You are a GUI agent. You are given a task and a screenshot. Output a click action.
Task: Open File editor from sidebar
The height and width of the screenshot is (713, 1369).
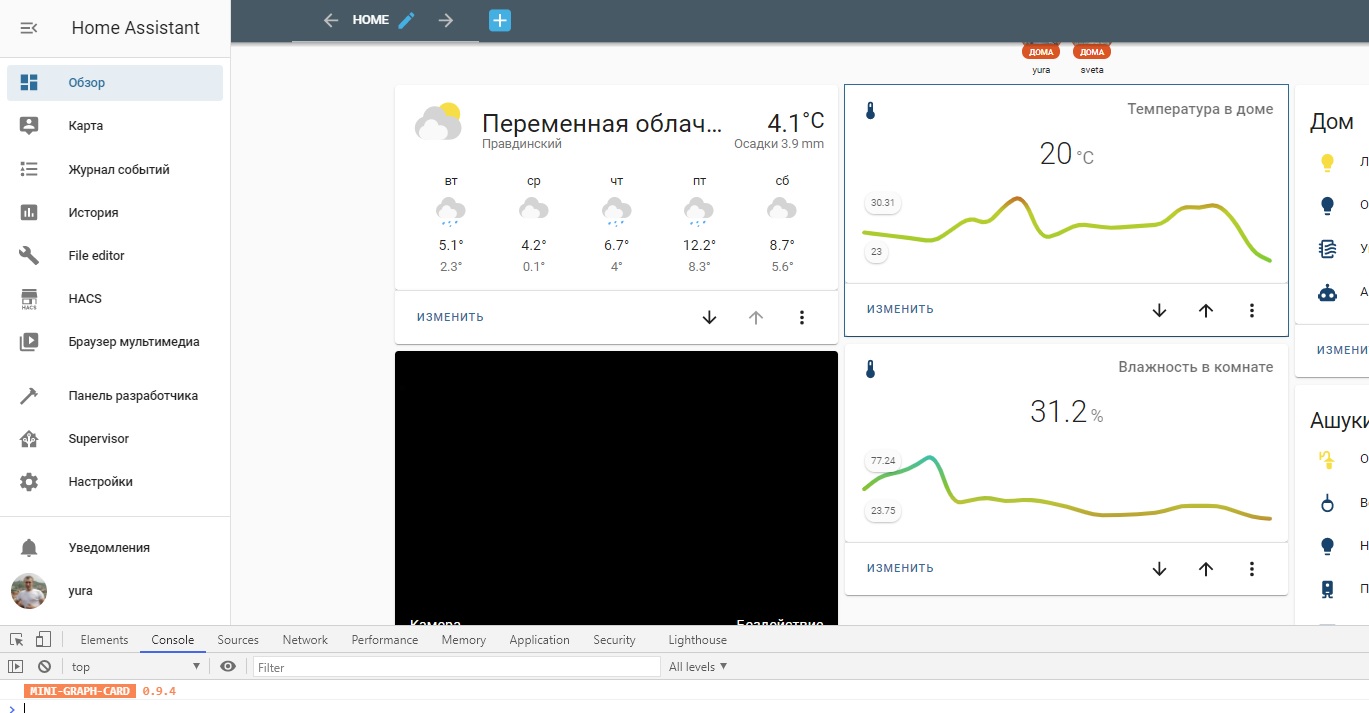(115, 255)
